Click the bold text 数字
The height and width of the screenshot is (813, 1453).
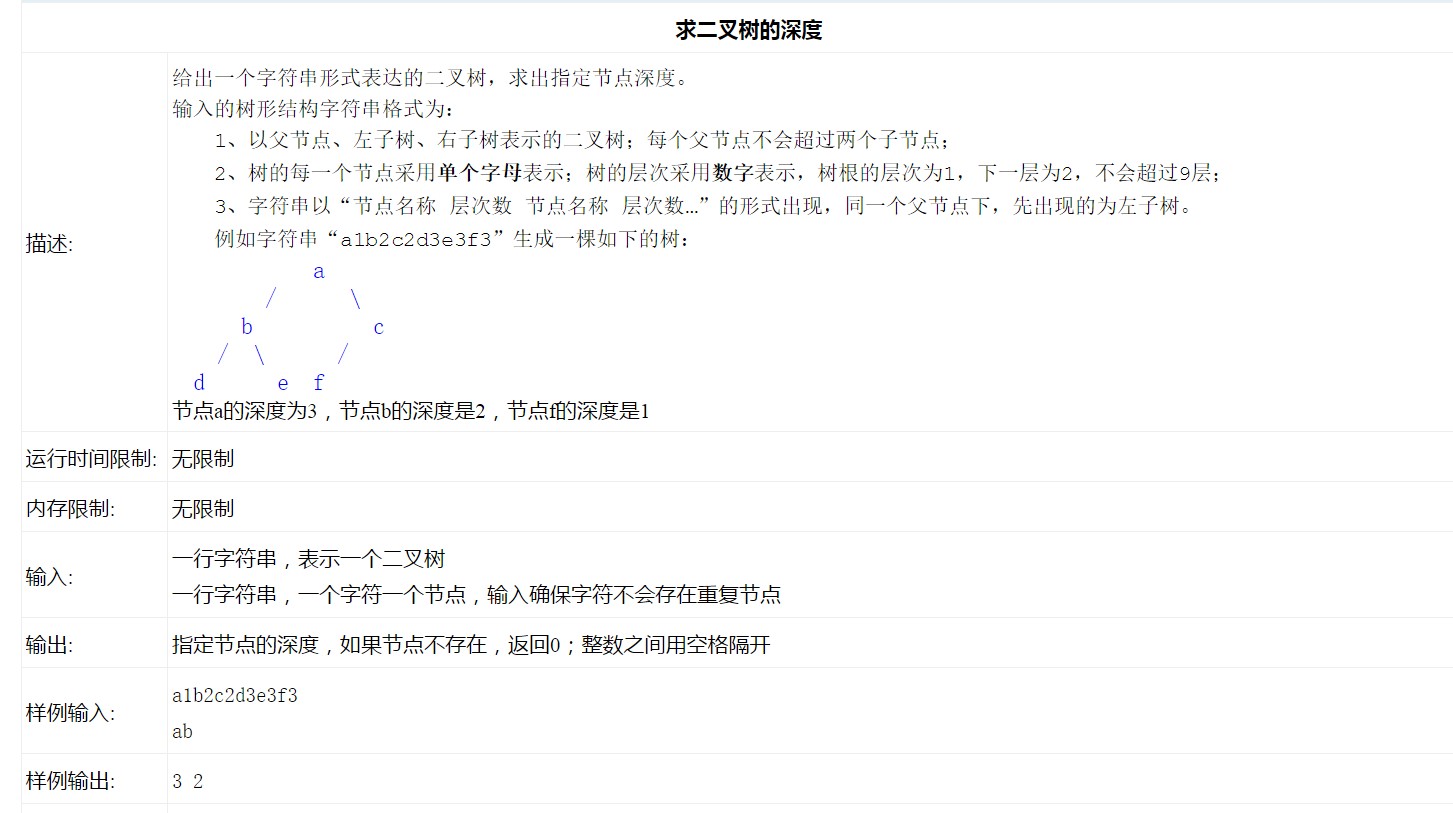(733, 173)
